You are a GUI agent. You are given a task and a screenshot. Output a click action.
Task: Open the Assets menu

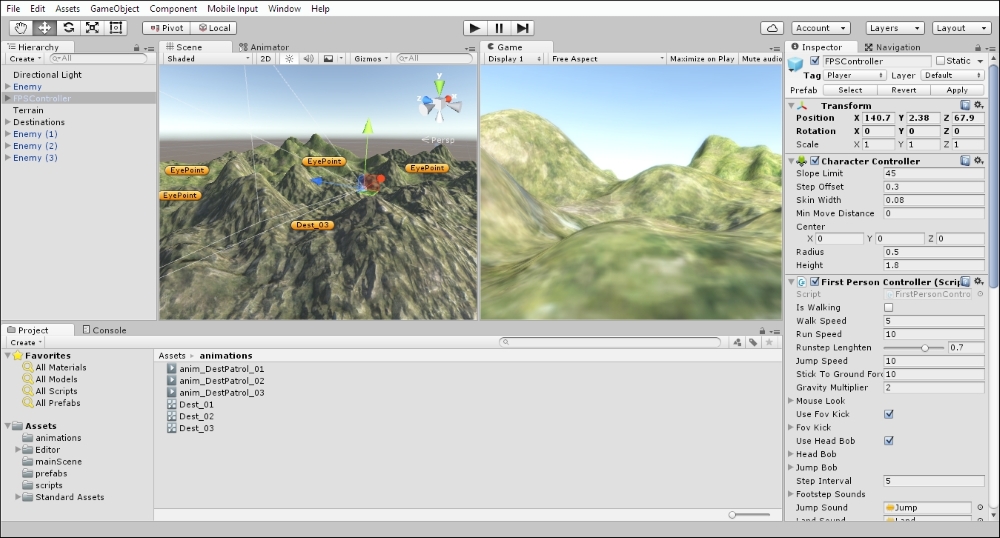click(68, 8)
